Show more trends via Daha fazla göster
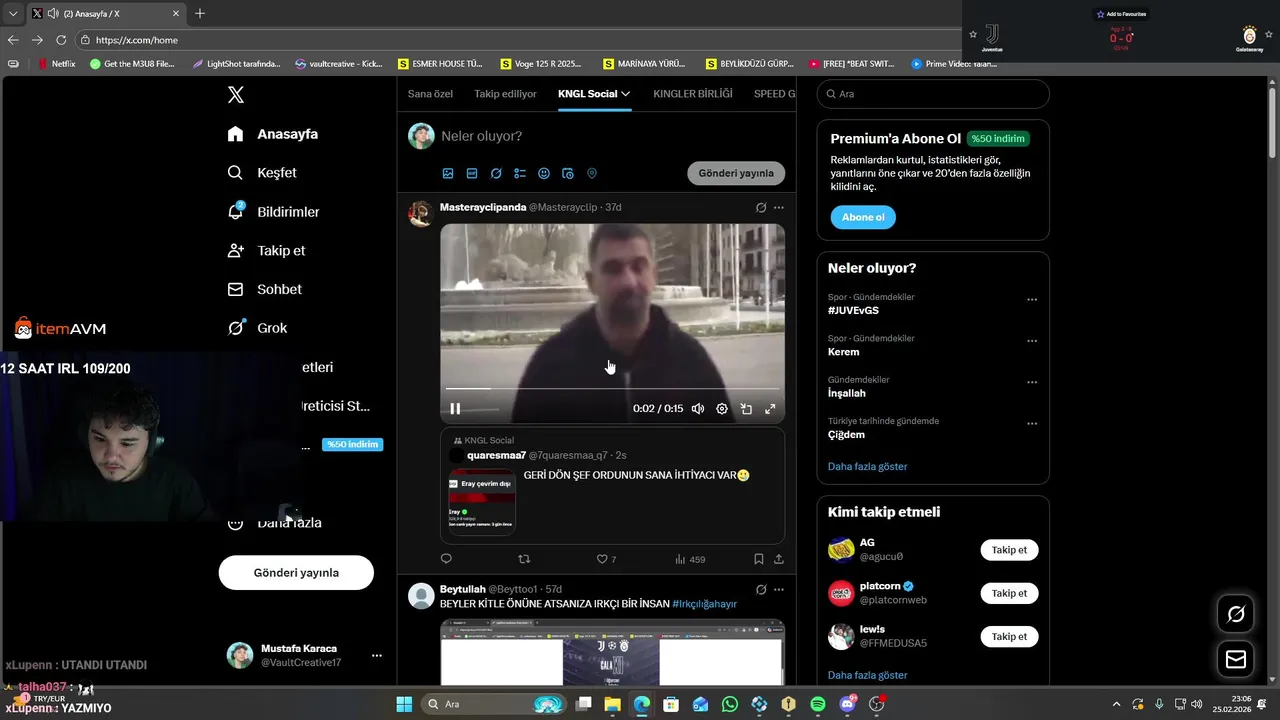This screenshot has height=720, width=1280. [868, 466]
